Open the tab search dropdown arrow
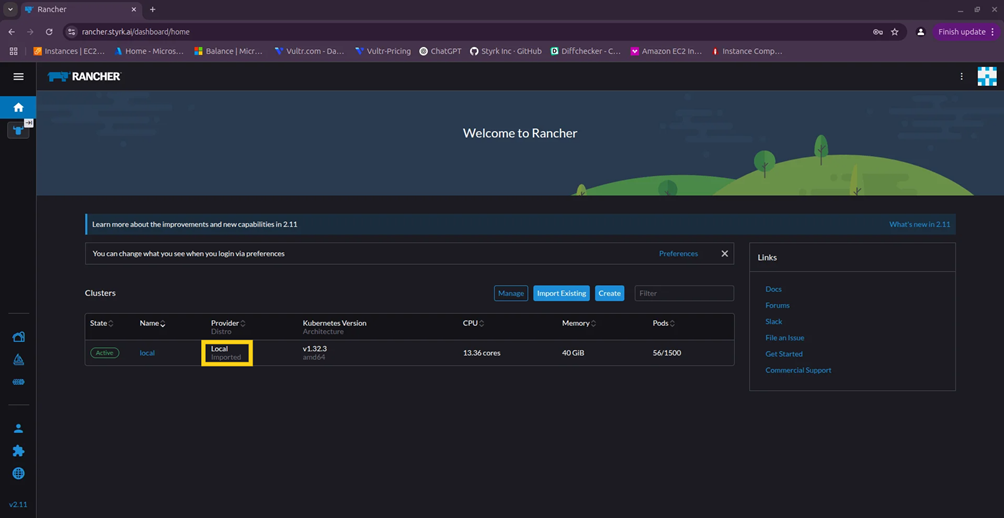The width and height of the screenshot is (1004, 518). point(10,10)
